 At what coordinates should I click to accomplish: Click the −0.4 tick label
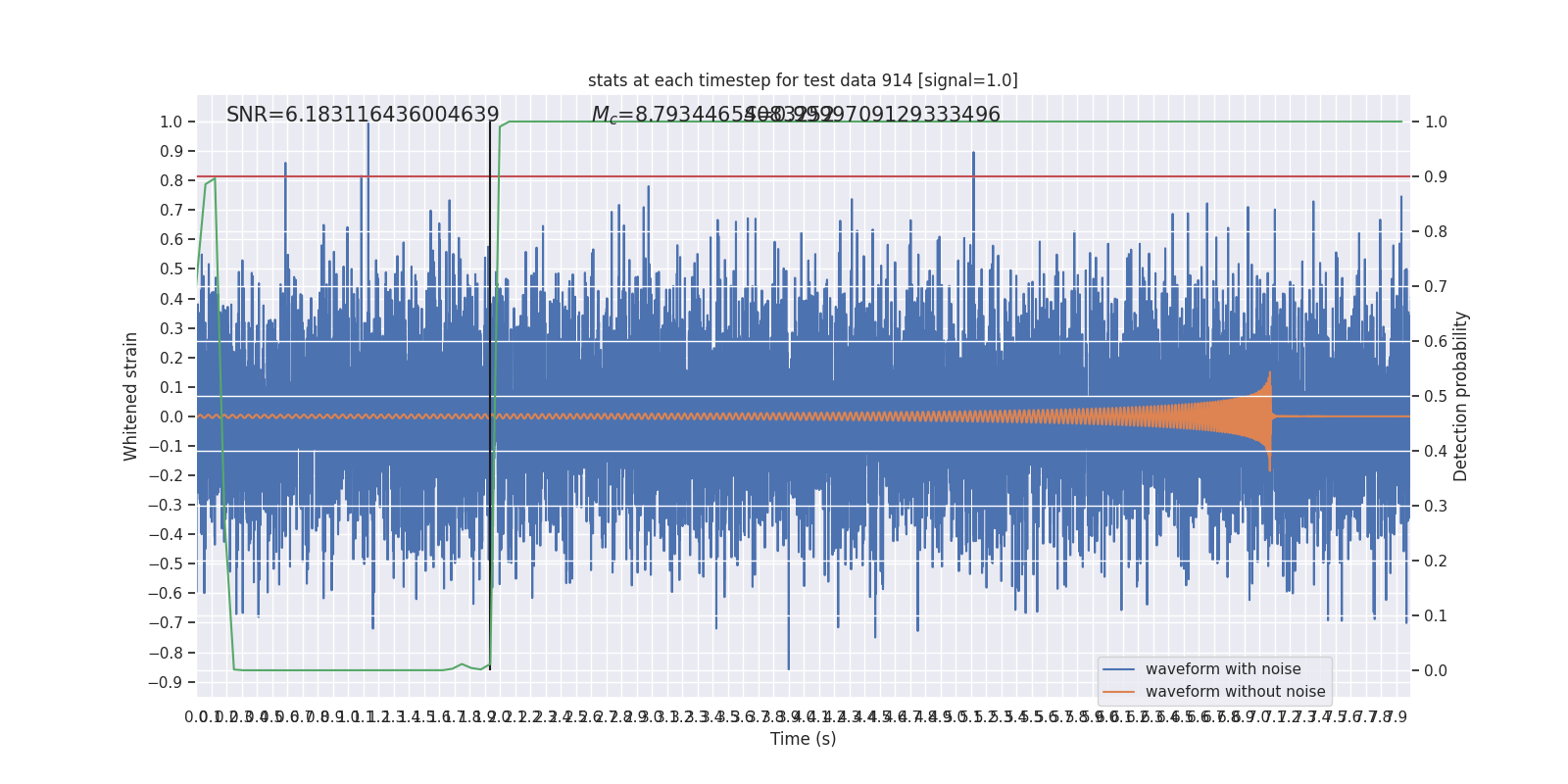166,534
